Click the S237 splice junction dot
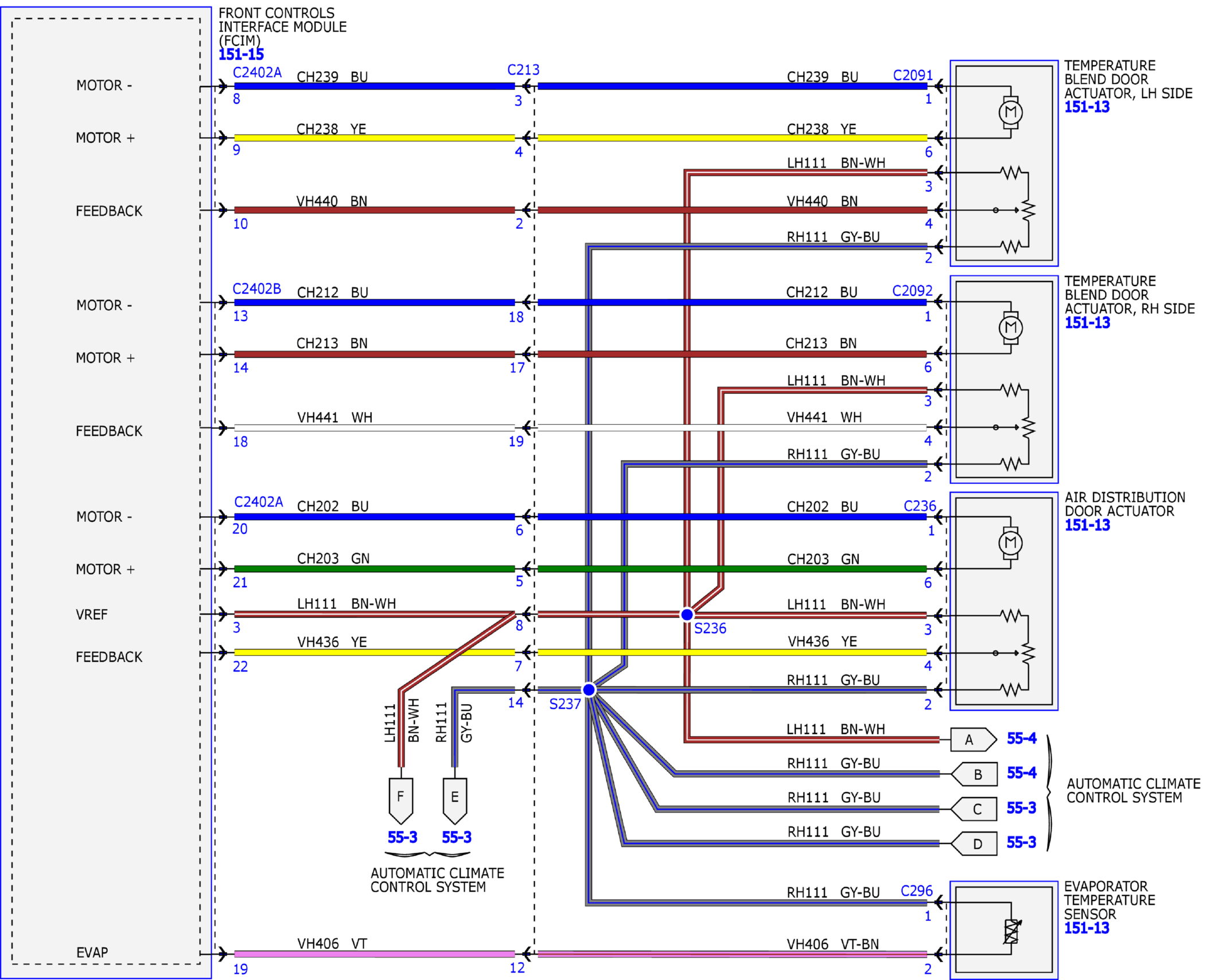The width and height of the screenshot is (1222, 980). (x=589, y=689)
